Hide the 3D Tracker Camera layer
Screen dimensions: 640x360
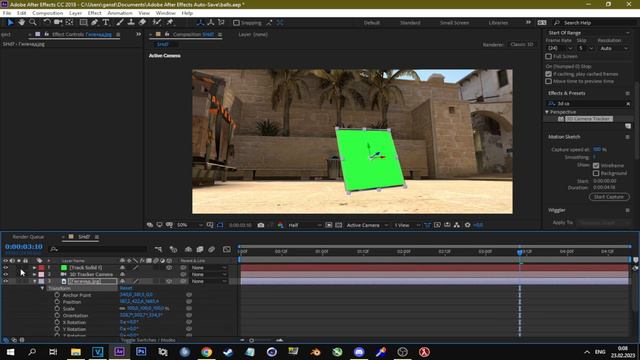coord(6,274)
